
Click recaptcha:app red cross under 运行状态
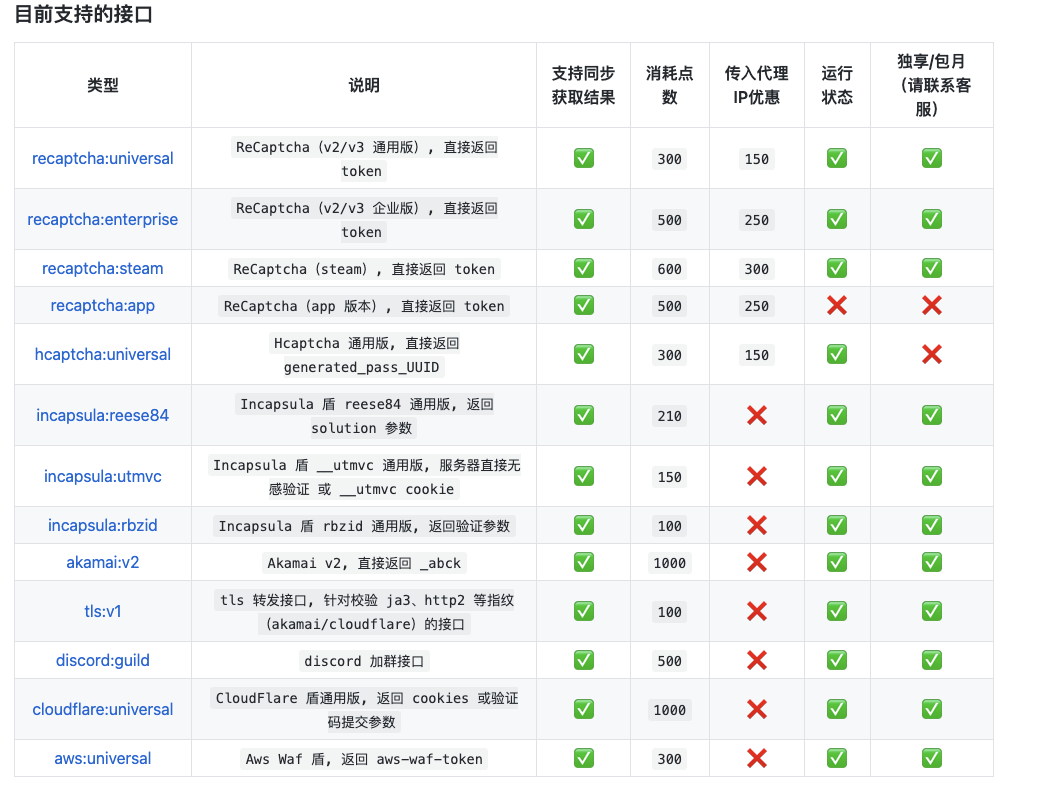[836, 305]
